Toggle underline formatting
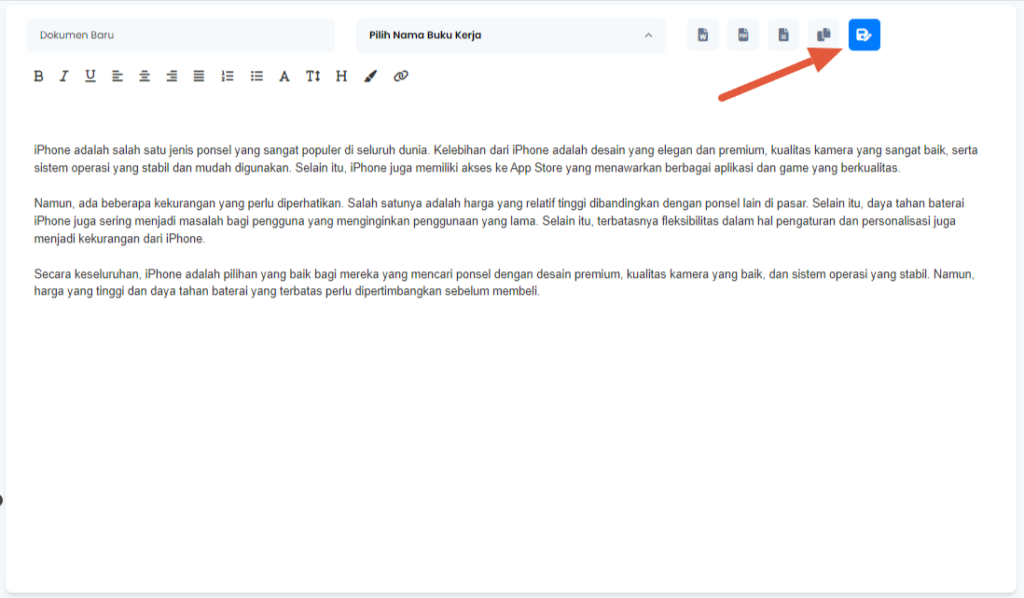This screenshot has width=1024, height=598. coord(90,76)
